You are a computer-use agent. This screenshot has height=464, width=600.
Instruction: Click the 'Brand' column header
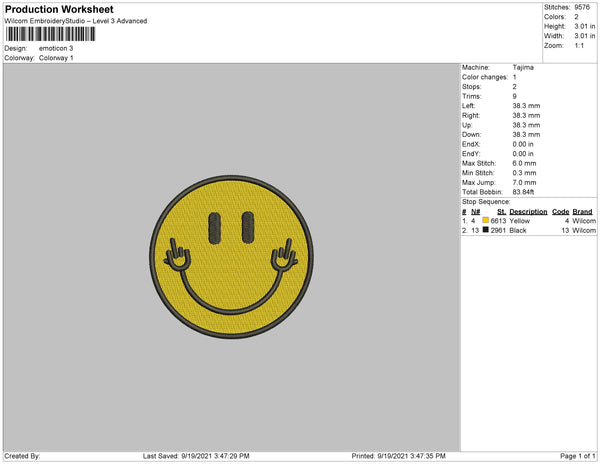[x=582, y=212]
